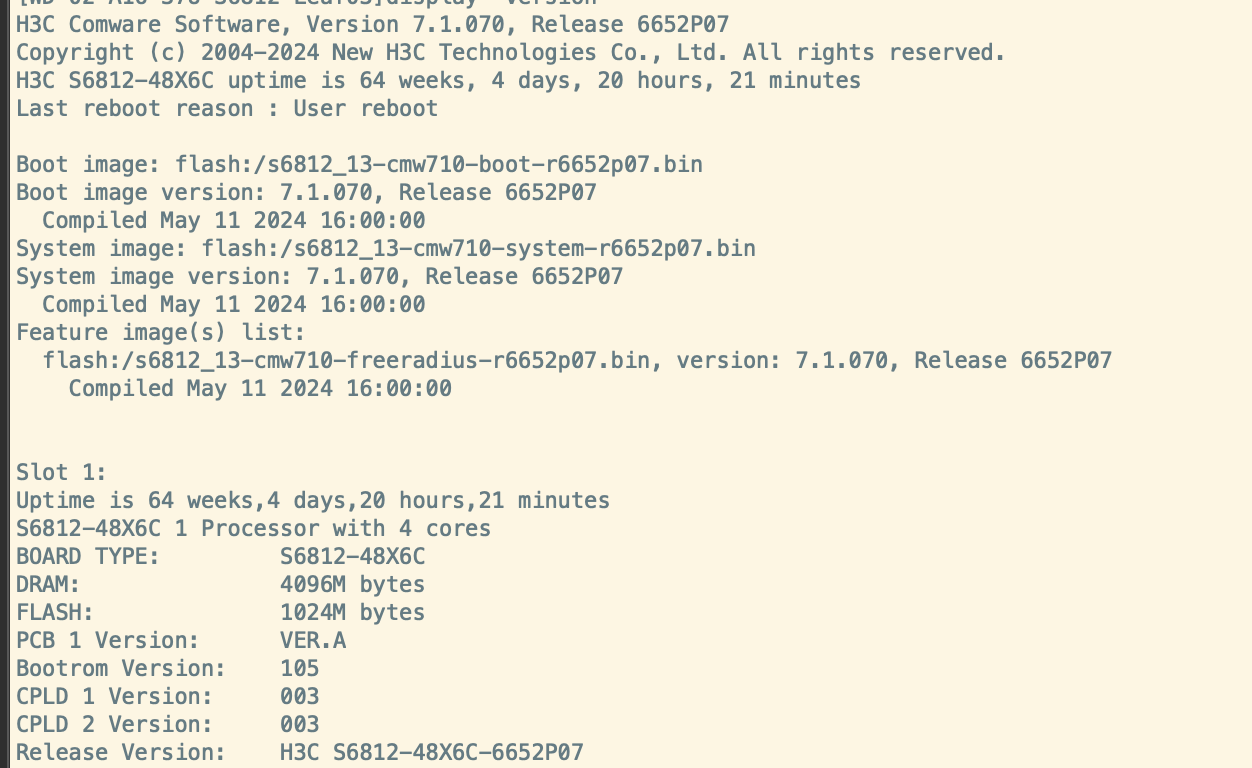Click the Copyright New H3C Technologies line
Screen dimensions: 1252x768
click(510, 52)
